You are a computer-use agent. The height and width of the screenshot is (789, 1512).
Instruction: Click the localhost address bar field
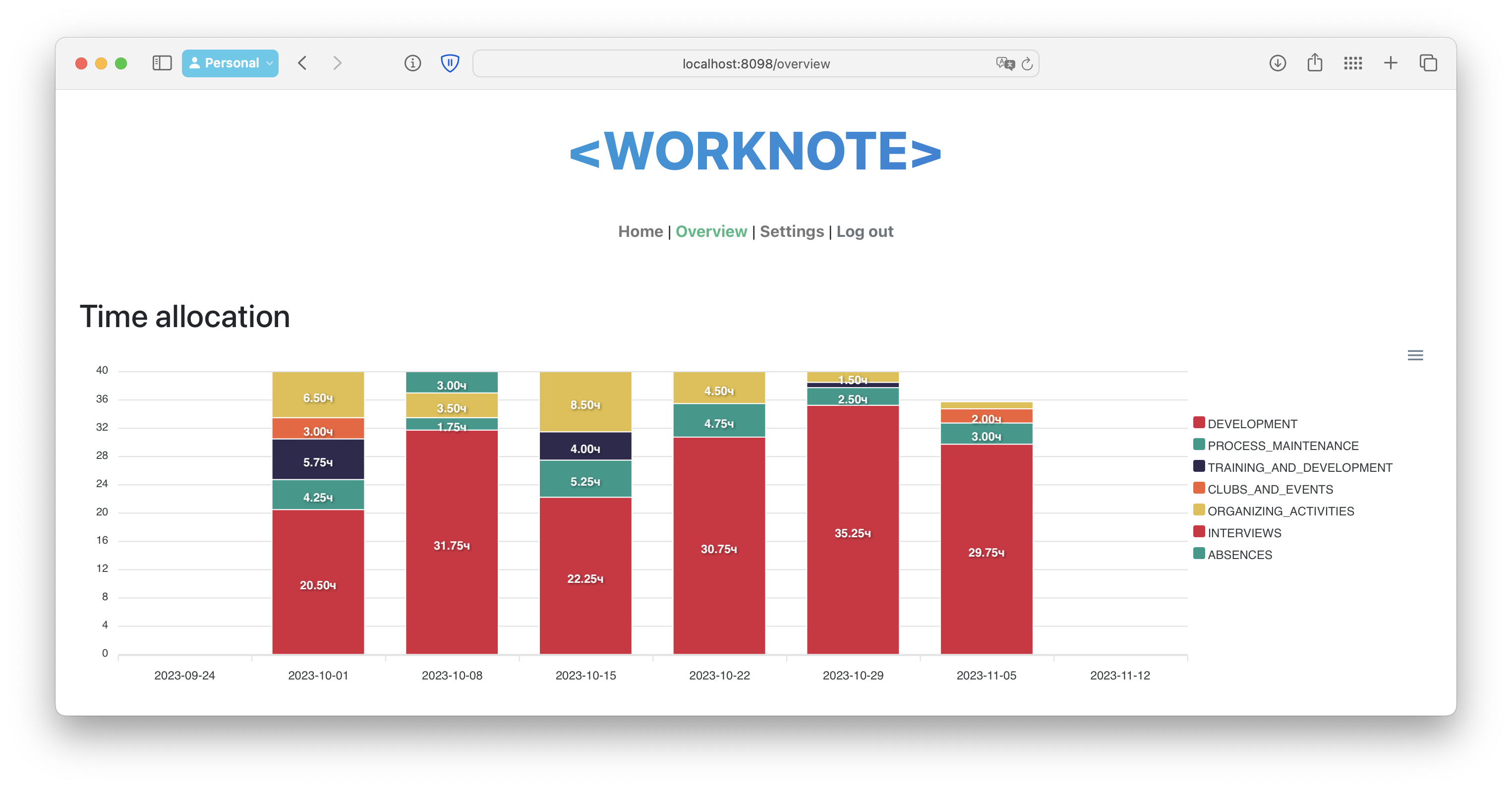755,64
